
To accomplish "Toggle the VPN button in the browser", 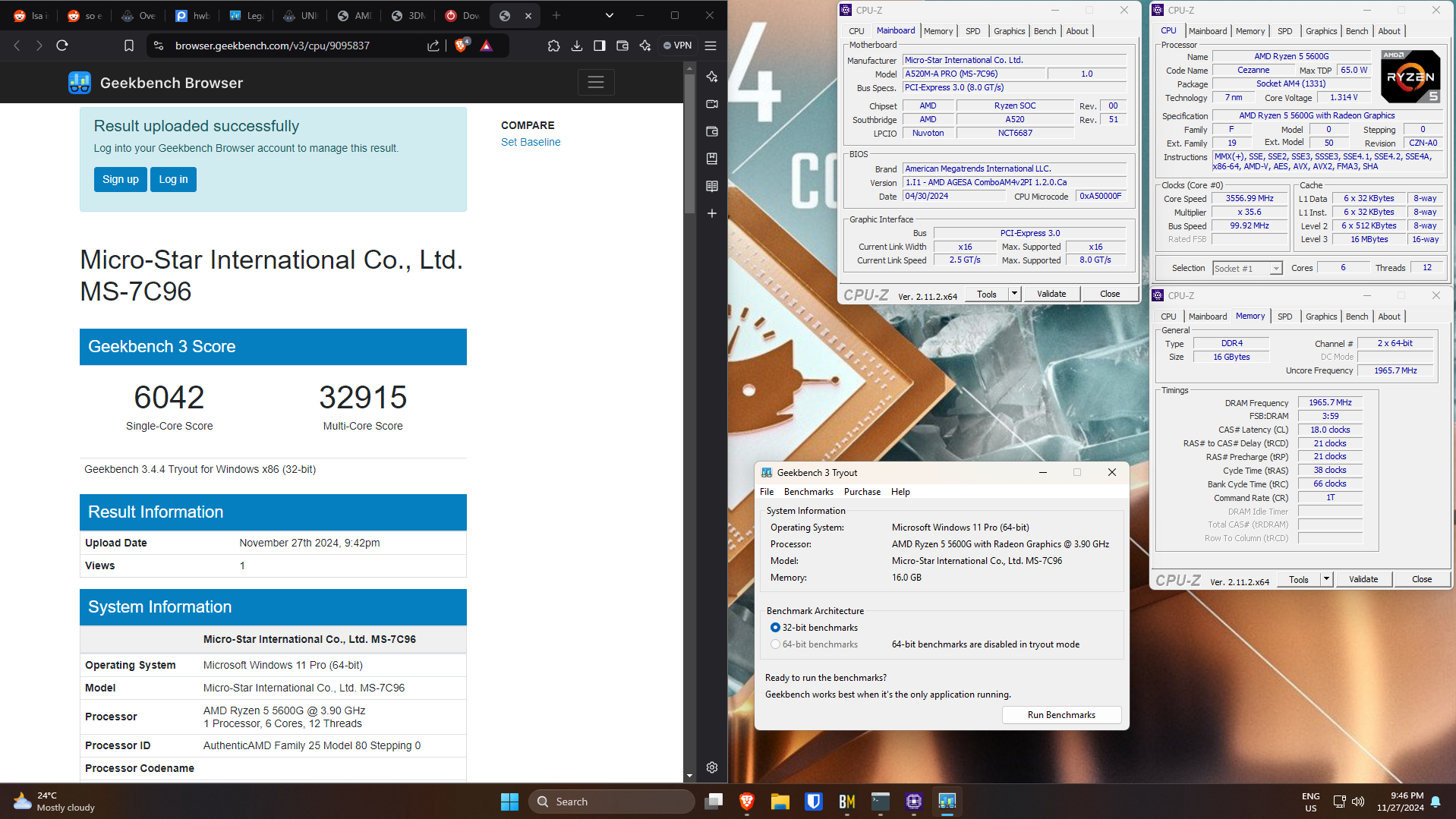I will coord(677,46).
